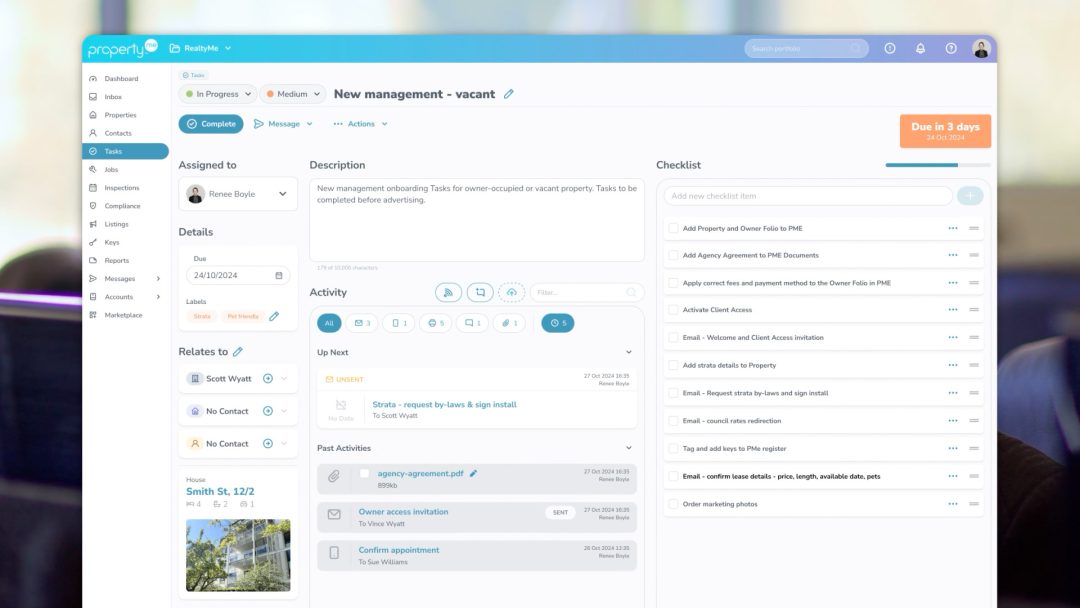Tick the Add Property and Owner Folio checkbox

coord(673,229)
